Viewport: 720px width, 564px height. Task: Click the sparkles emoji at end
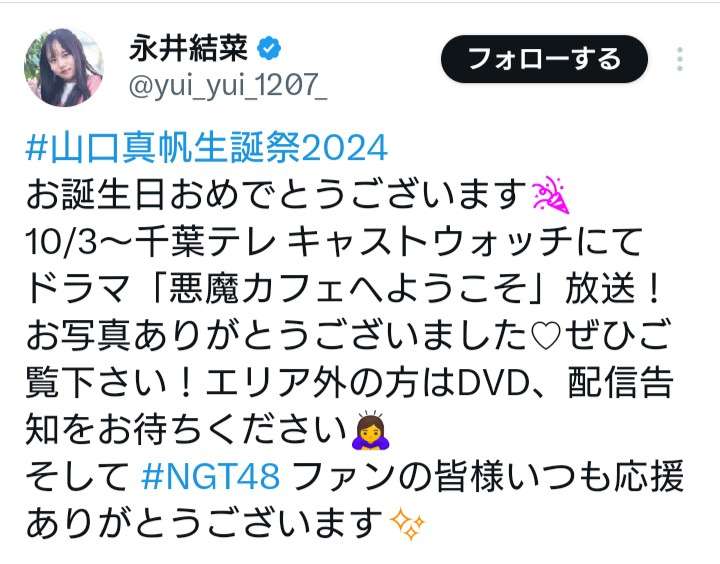coord(407,524)
